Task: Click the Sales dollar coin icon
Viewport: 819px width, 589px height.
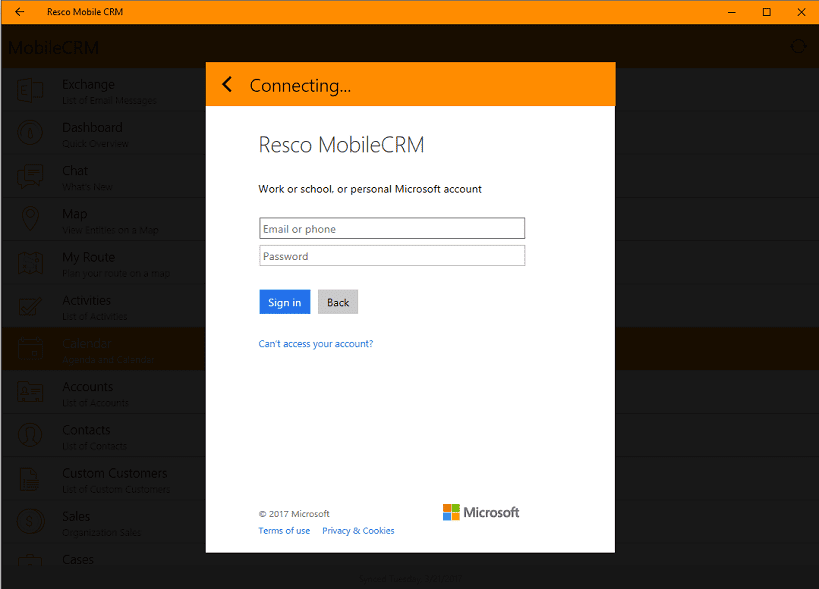Action: pyautogui.click(x=30, y=522)
